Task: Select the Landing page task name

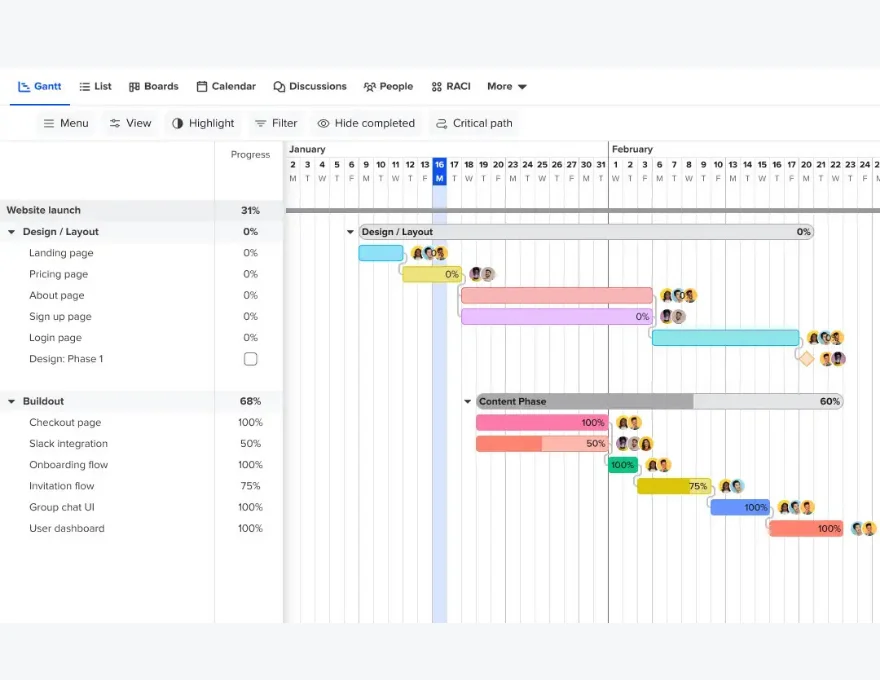Action: [x=61, y=253]
